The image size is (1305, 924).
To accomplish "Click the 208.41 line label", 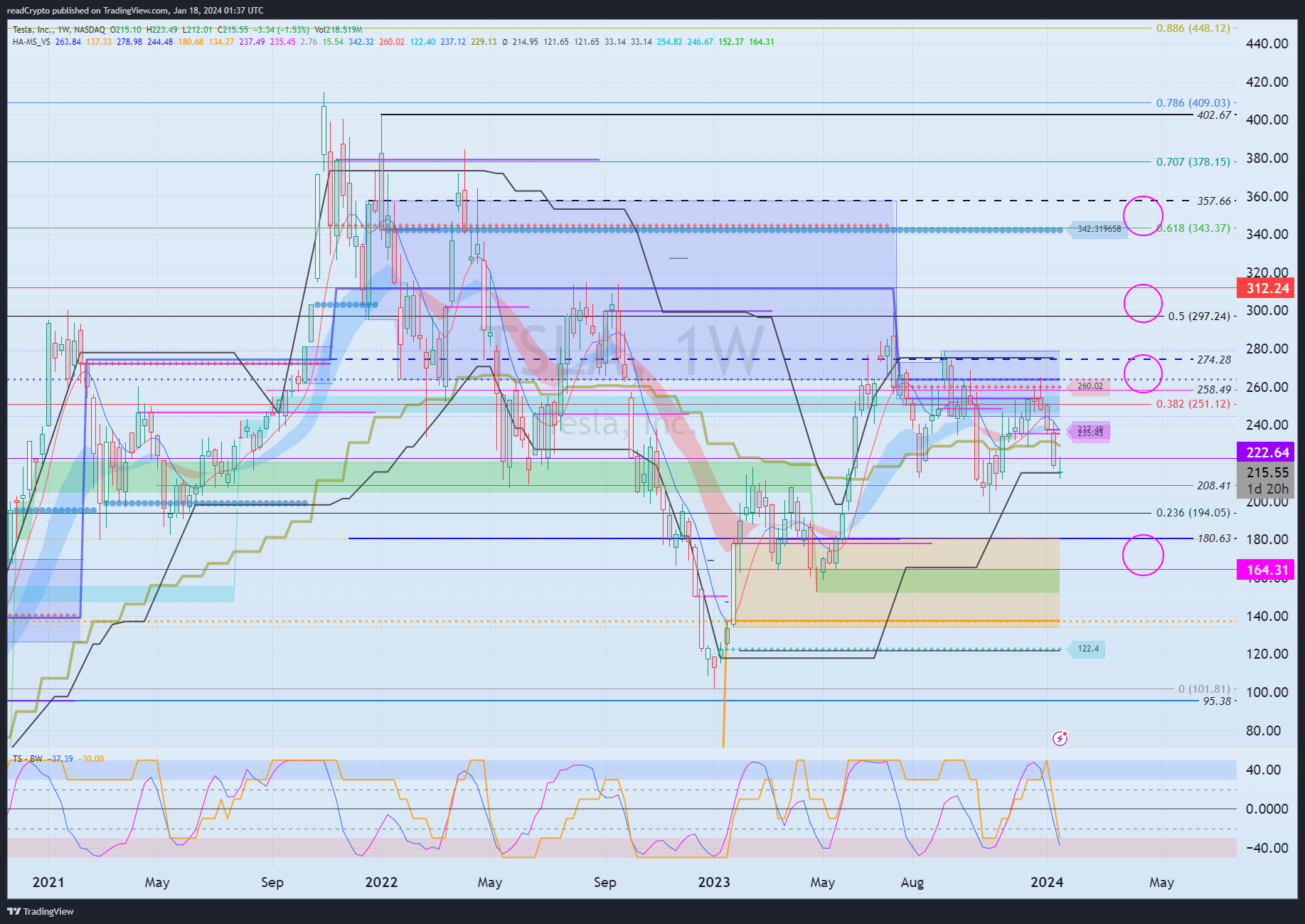I will [x=1214, y=486].
